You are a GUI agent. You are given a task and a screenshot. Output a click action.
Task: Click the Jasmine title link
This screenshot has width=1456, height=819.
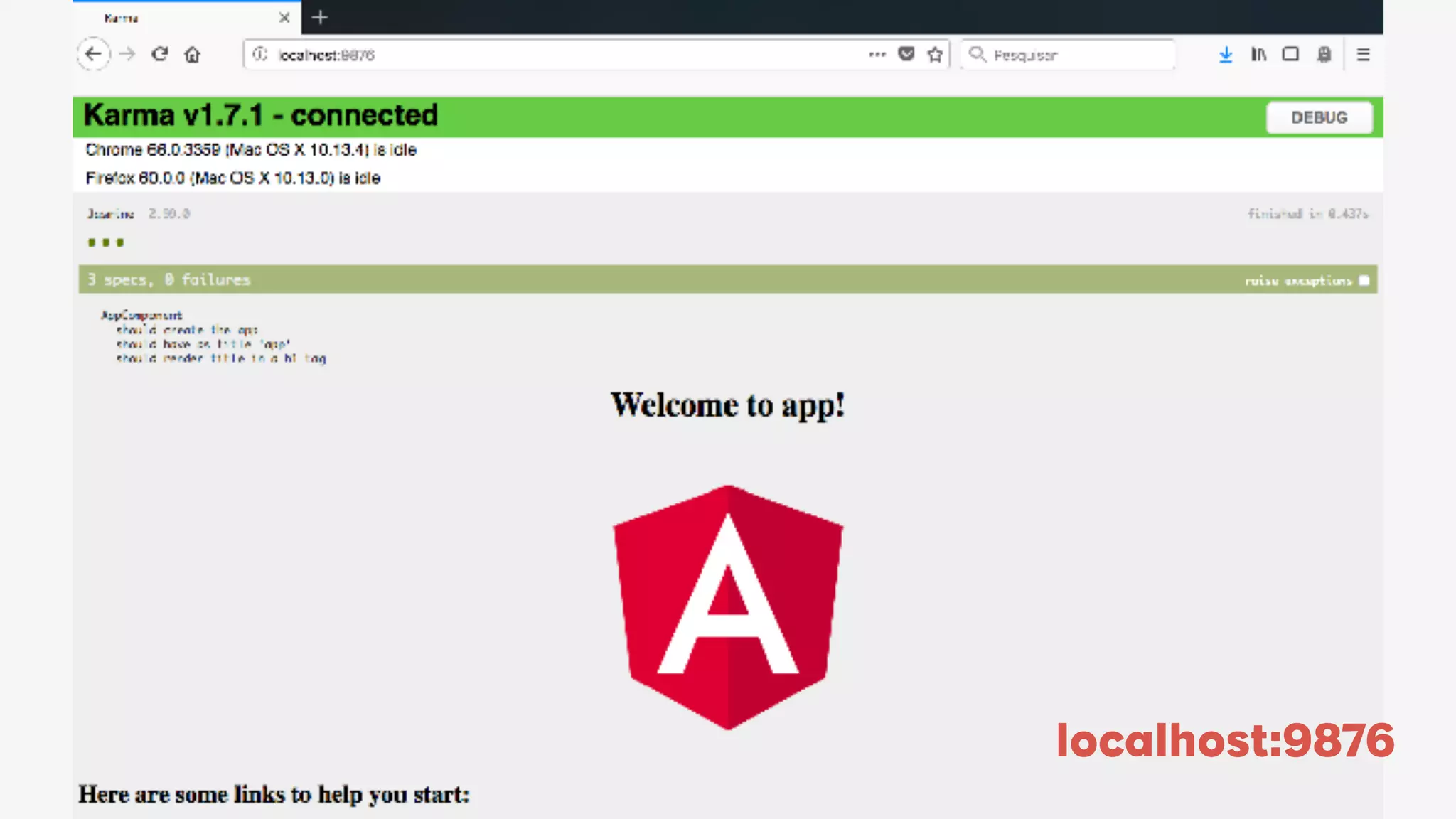(x=111, y=213)
